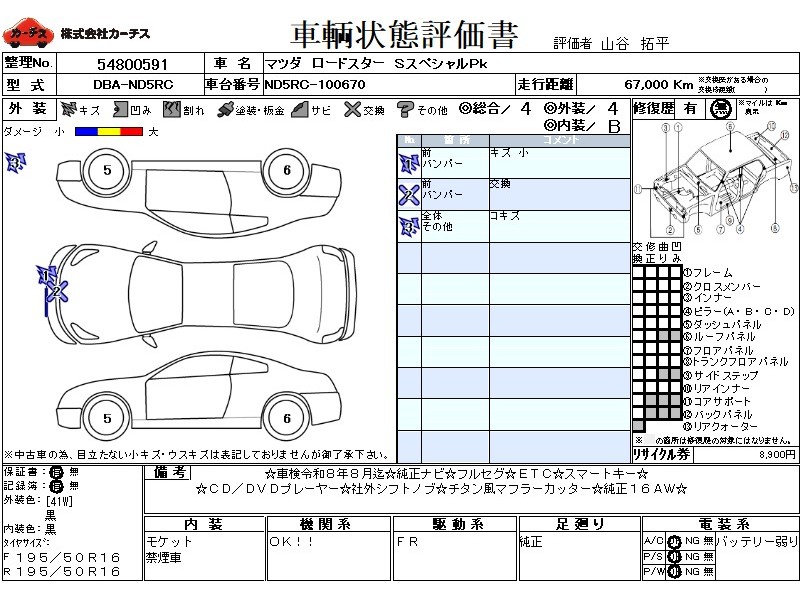
Task: Select OK for A/C
Action: click(674, 542)
